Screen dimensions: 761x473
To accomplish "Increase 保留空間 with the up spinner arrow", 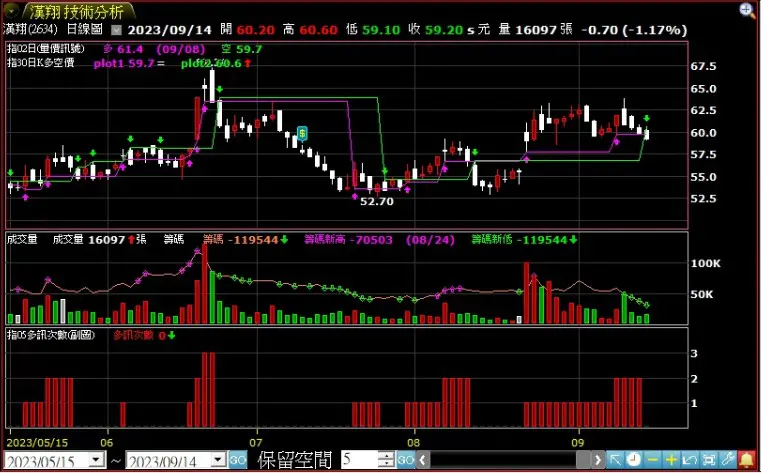I will coord(386,456).
